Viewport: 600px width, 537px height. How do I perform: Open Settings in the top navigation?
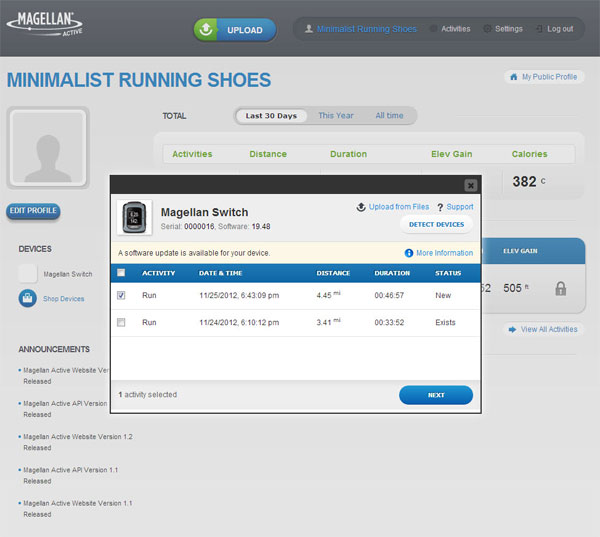pos(509,29)
